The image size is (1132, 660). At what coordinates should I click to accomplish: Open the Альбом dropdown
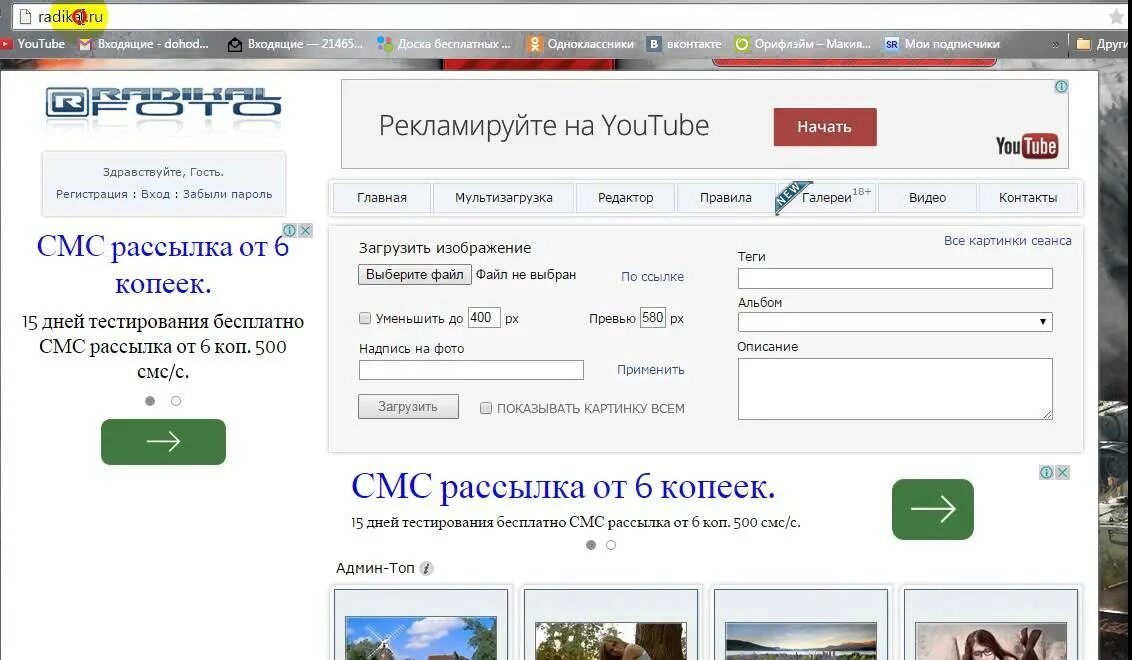895,321
